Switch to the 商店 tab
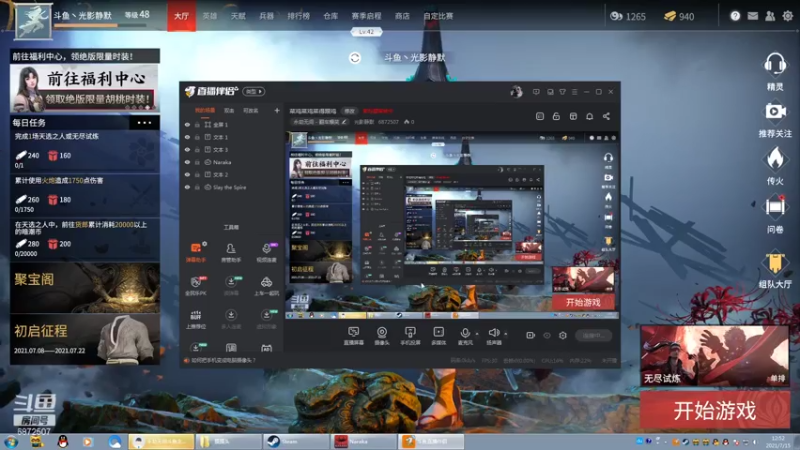 (x=402, y=16)
